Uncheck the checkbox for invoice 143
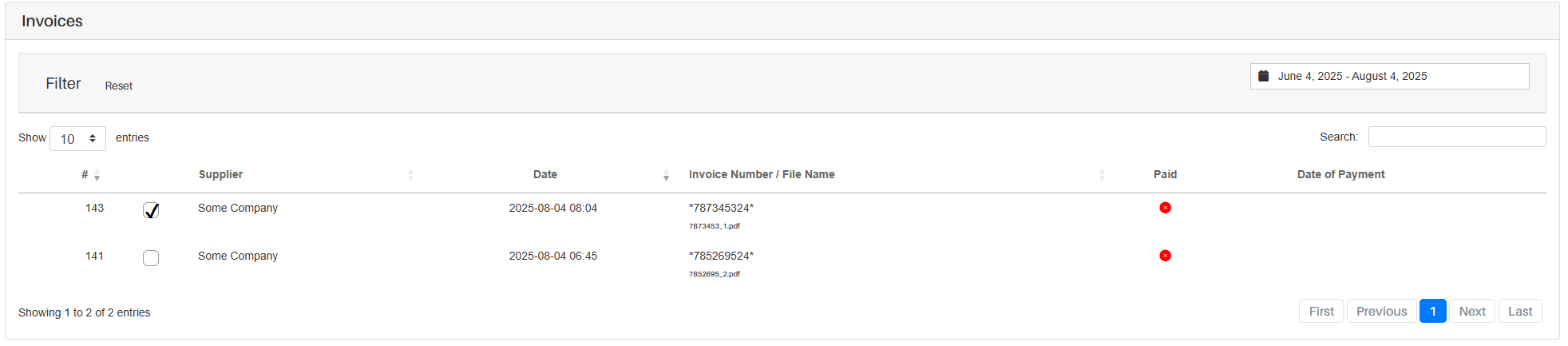 (151, 210)
